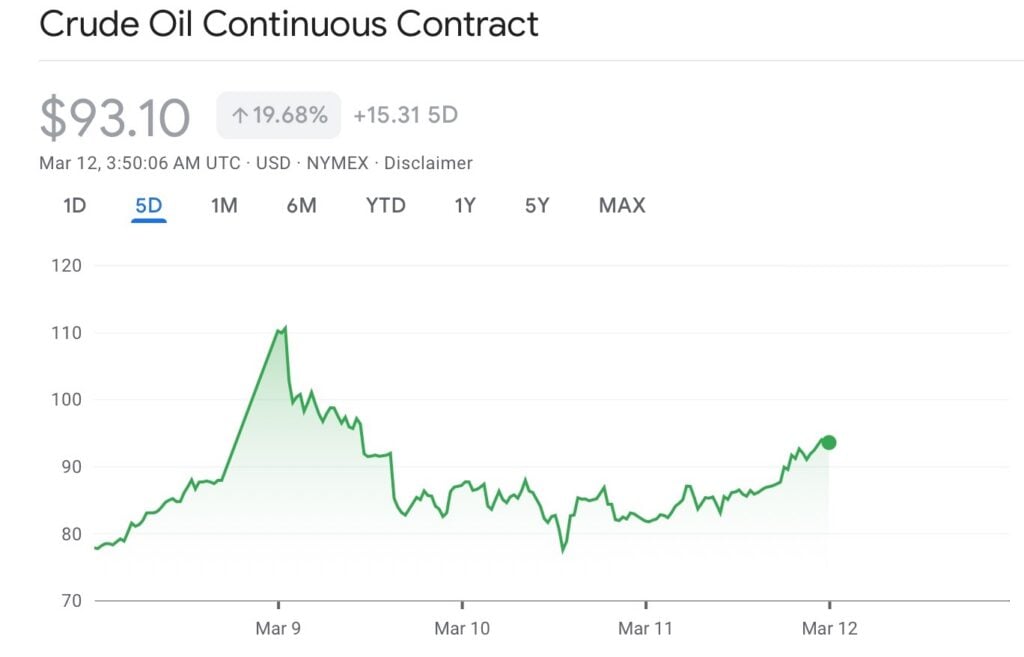Screen dimensions: 1024x657
Task: Open the 6M chart view
Action: pos(301,205)
